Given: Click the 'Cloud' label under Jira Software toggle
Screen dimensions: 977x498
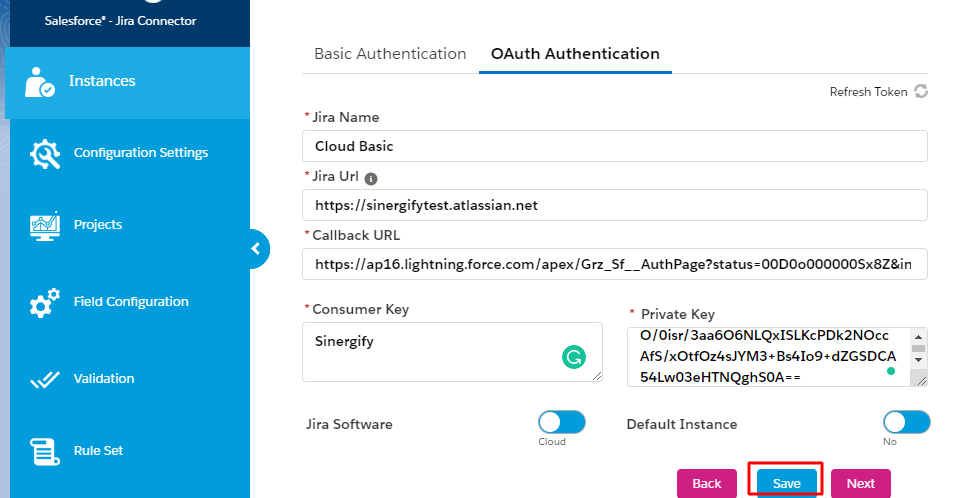Looking at the screenshot, I should pos(552,442).
